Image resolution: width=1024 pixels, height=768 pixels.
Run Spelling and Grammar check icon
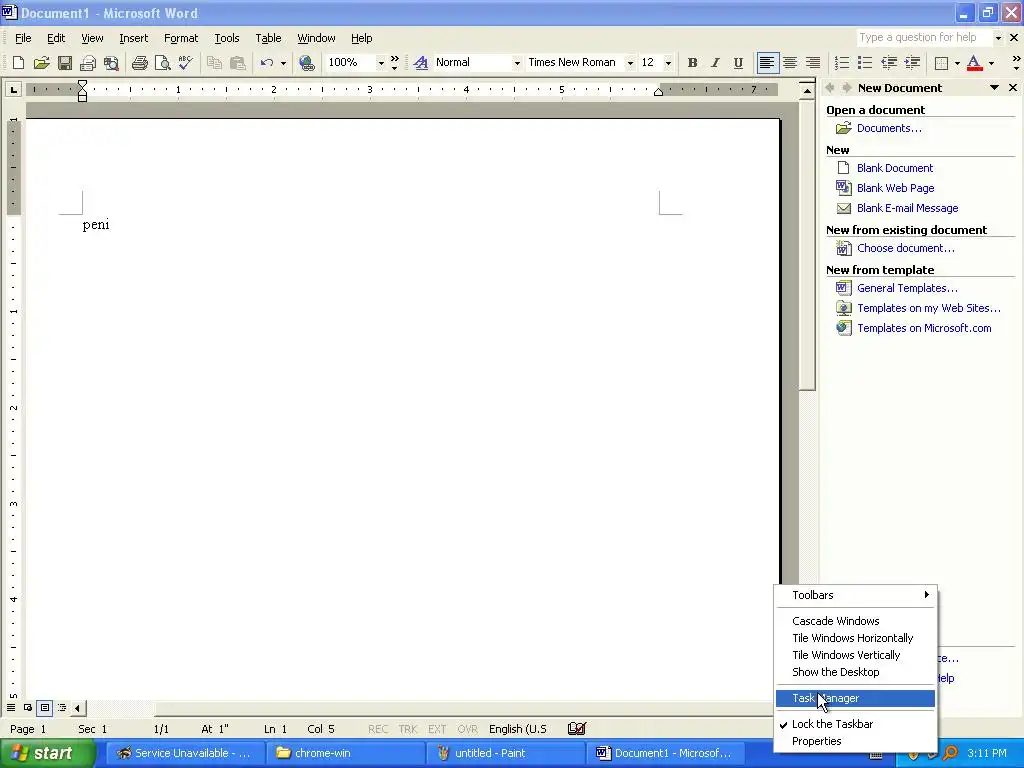[185, 63]
